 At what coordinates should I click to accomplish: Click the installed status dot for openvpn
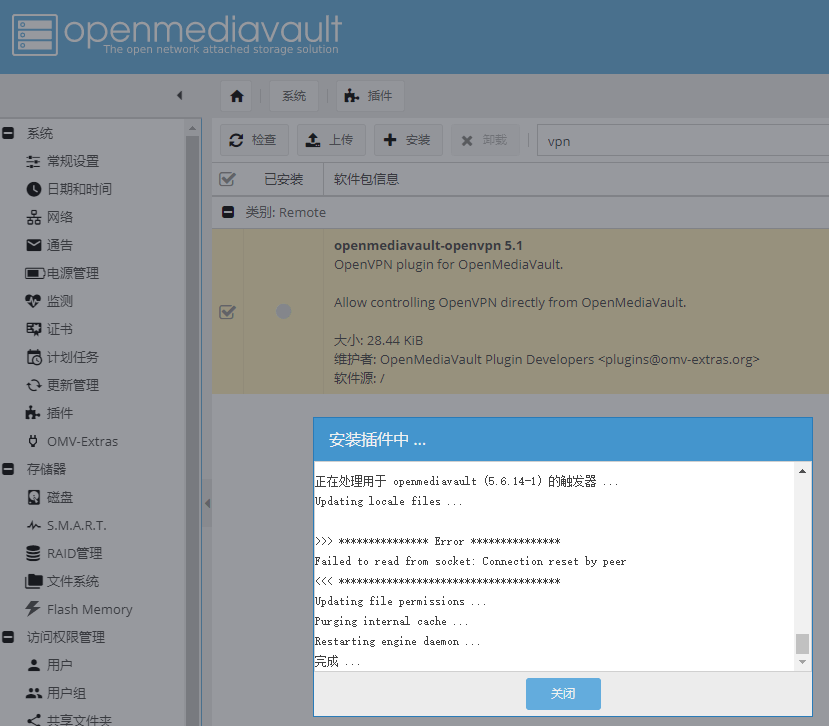[x=283, y=311]
